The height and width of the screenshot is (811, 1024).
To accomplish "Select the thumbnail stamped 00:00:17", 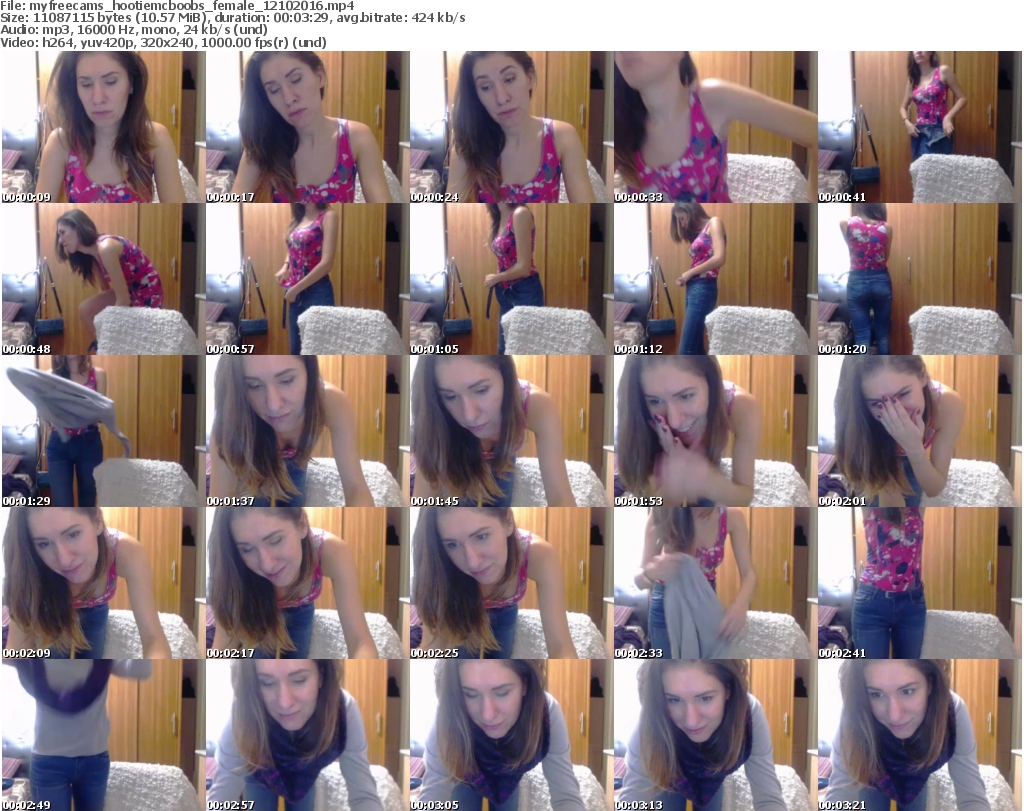I will click(308, 127).
